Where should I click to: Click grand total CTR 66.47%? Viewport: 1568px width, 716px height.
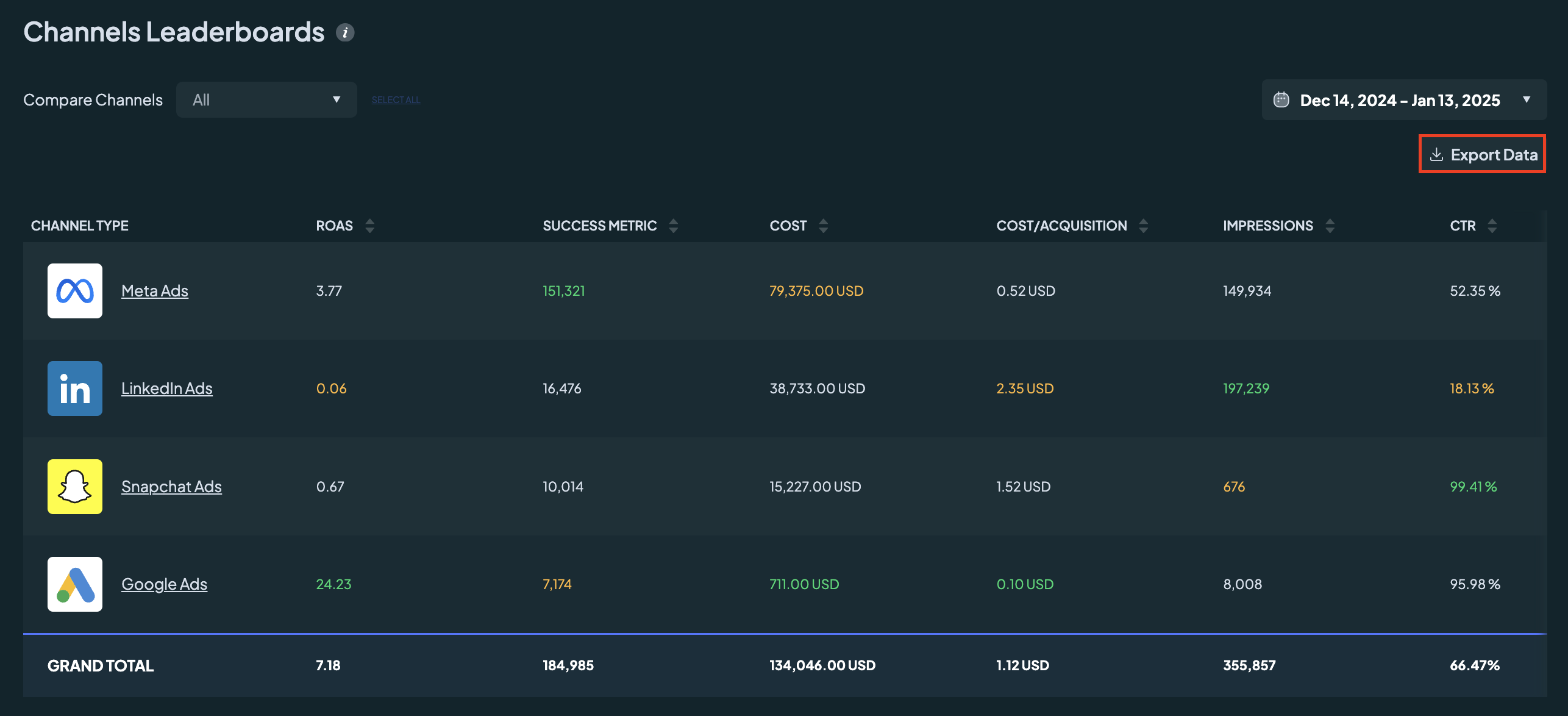pos(1475,665)
